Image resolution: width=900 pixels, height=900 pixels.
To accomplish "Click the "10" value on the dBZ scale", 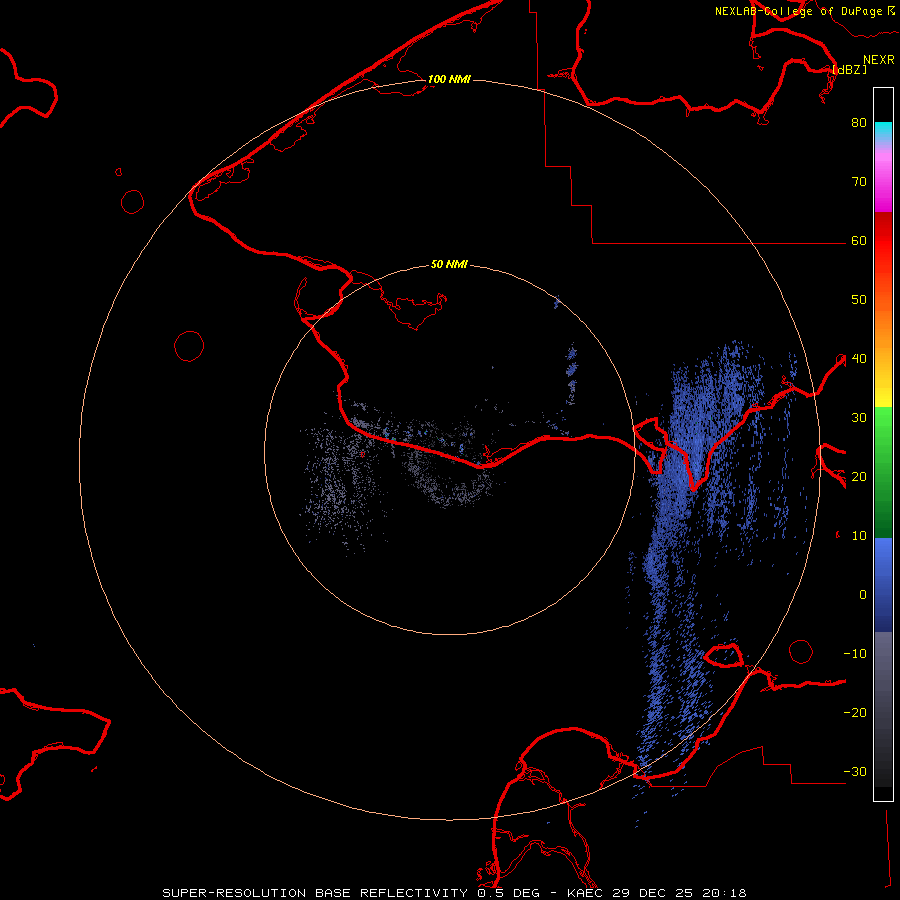I will (859, 536).
